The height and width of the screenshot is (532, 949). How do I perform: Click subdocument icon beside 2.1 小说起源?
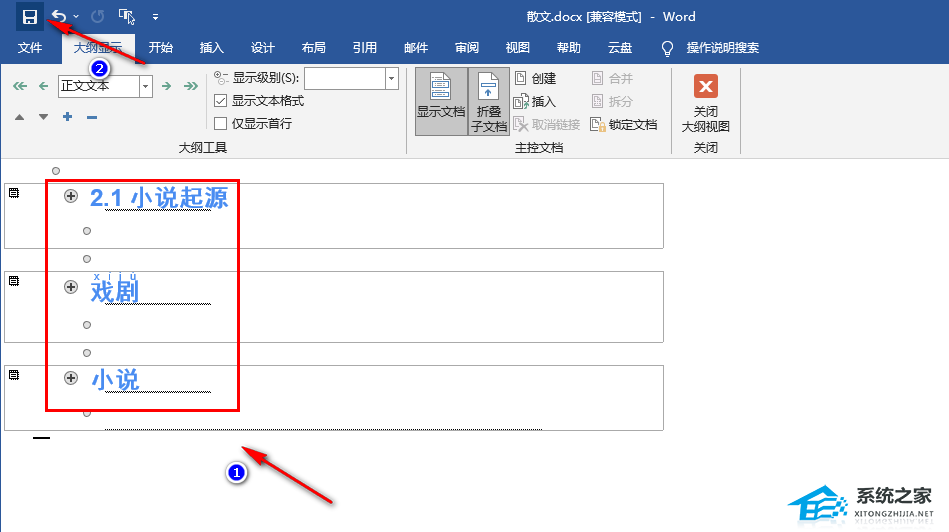pyautogui.click(x=14, y=192)
